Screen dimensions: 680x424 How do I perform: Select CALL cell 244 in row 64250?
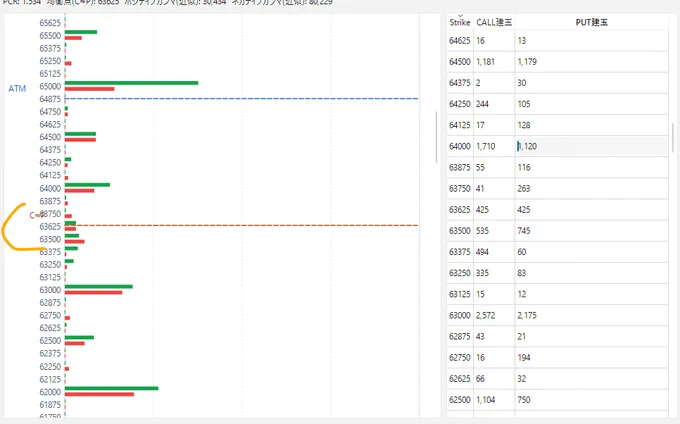tap(482, 104)
